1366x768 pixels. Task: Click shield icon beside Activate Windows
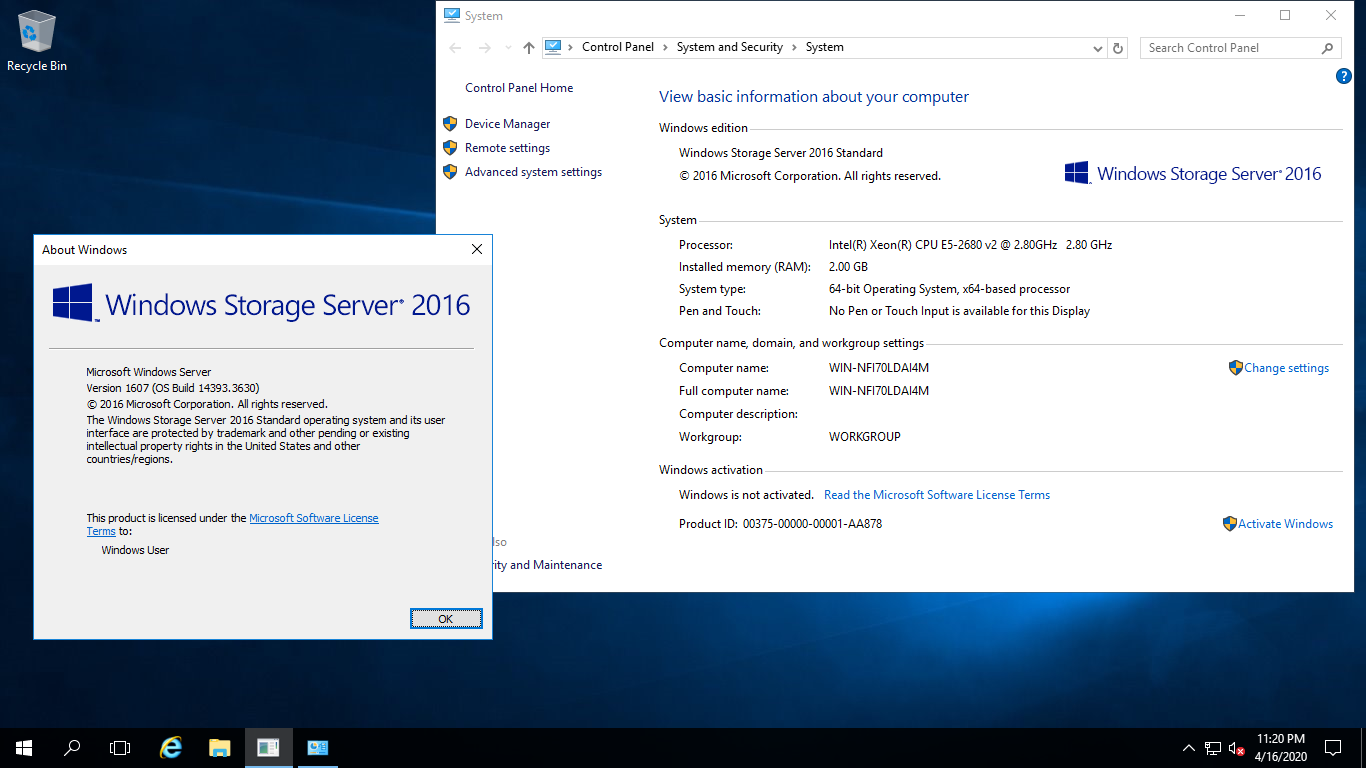tap(1230, 524)
